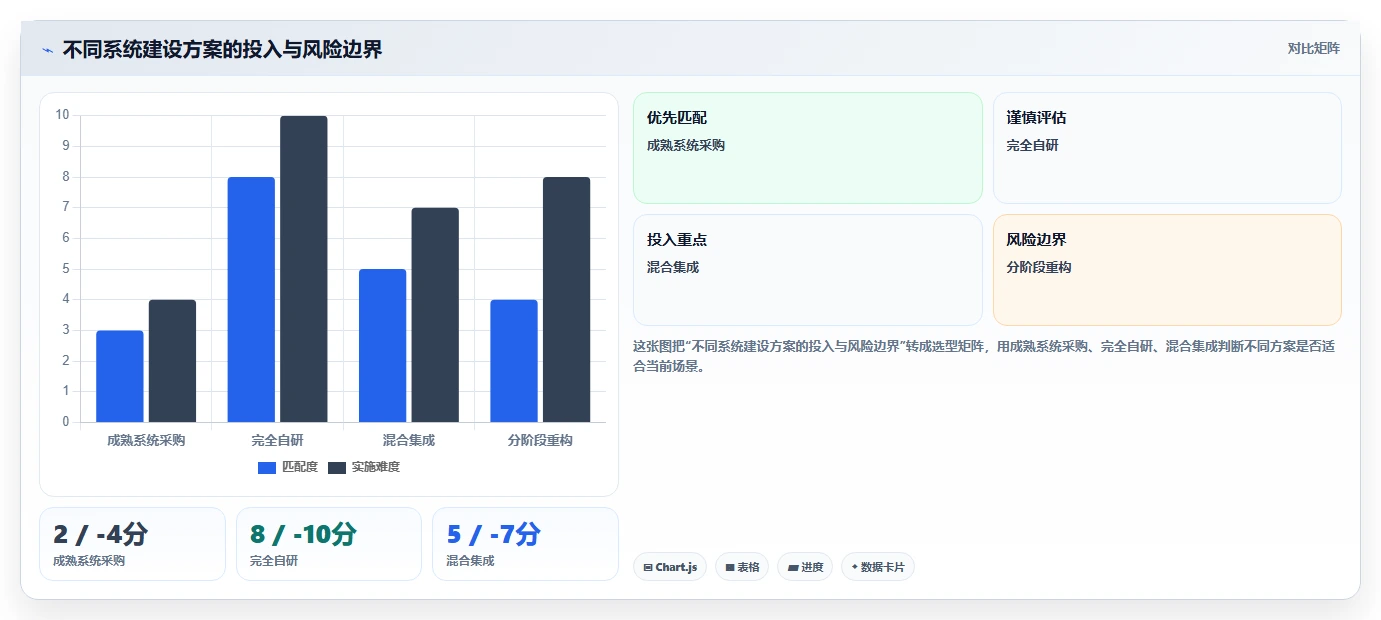Click the lightning icon beside the panel title
This screenshot has width=1381, height=620.
(x=47, y=50)
